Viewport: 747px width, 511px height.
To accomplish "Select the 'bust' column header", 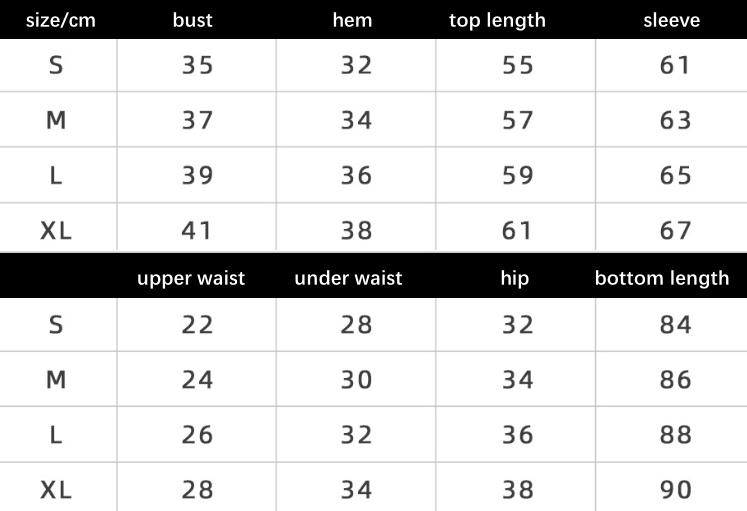I will 192,20.
